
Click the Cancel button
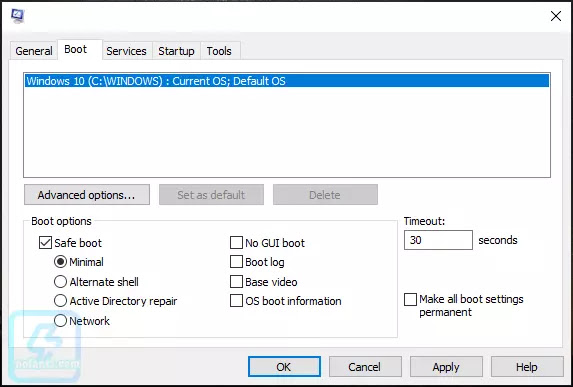(365, 367)
